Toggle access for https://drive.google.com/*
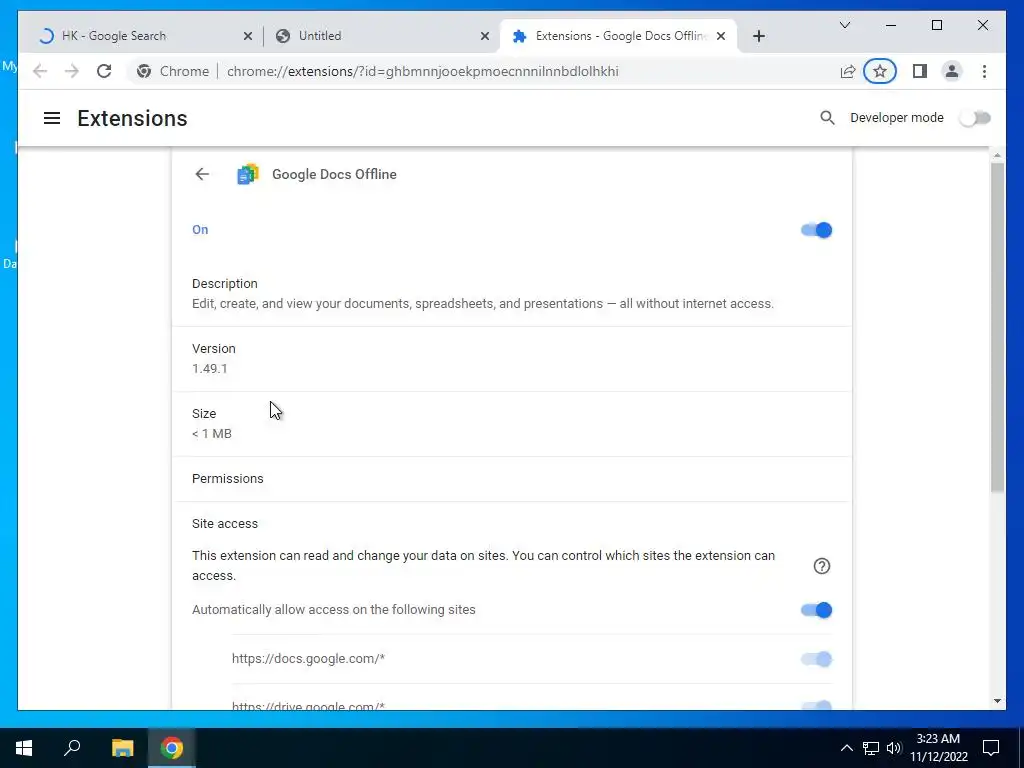The height and width of the screenshot is (768, 1024). coord(816,705)
